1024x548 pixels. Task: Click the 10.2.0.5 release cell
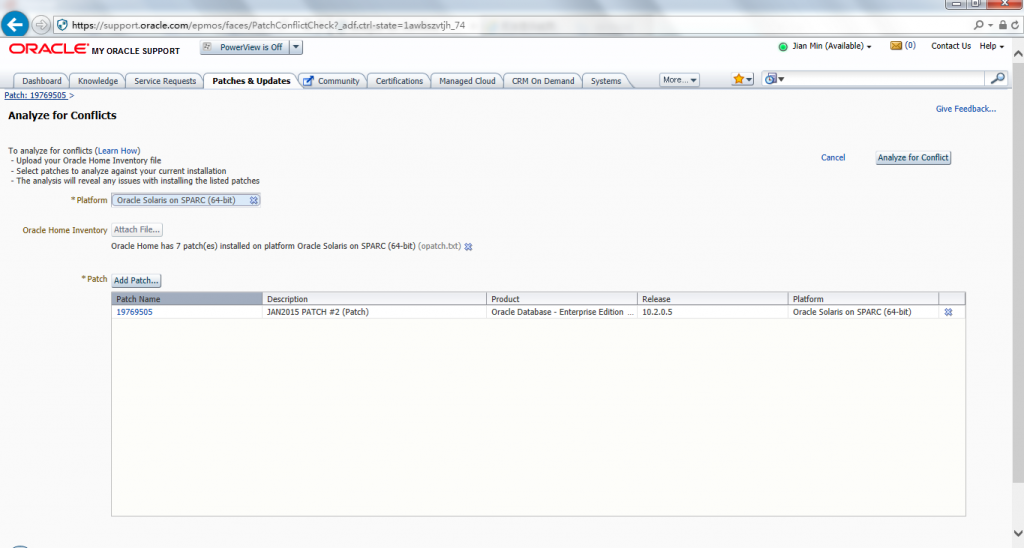pyautogui.click(x=712, y=312)
